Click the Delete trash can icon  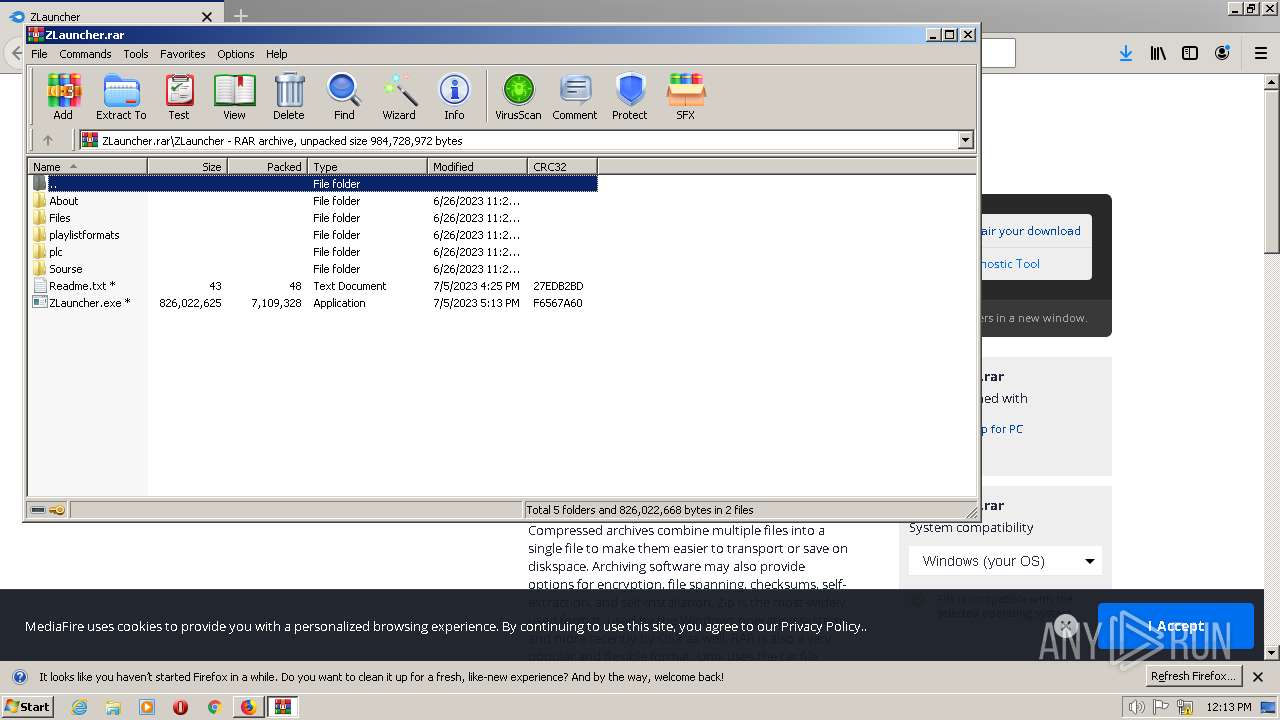point(289,97)
